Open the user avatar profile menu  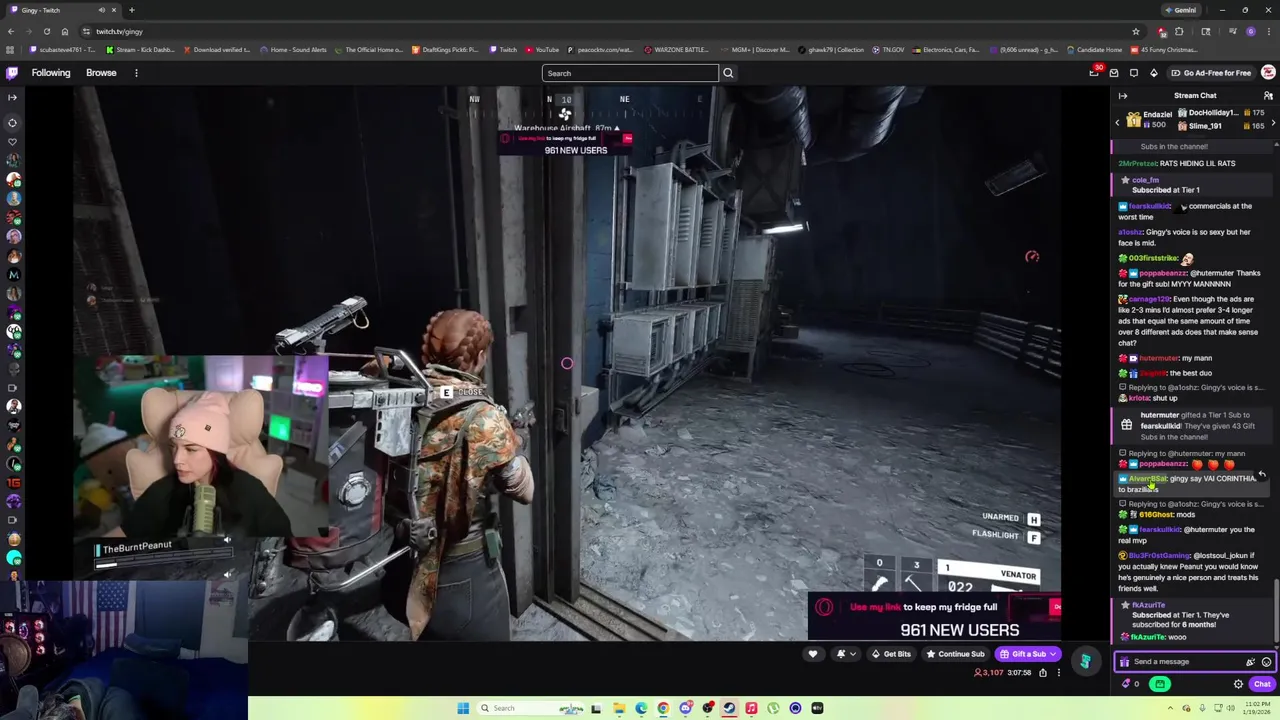(x=1268, y=73)
